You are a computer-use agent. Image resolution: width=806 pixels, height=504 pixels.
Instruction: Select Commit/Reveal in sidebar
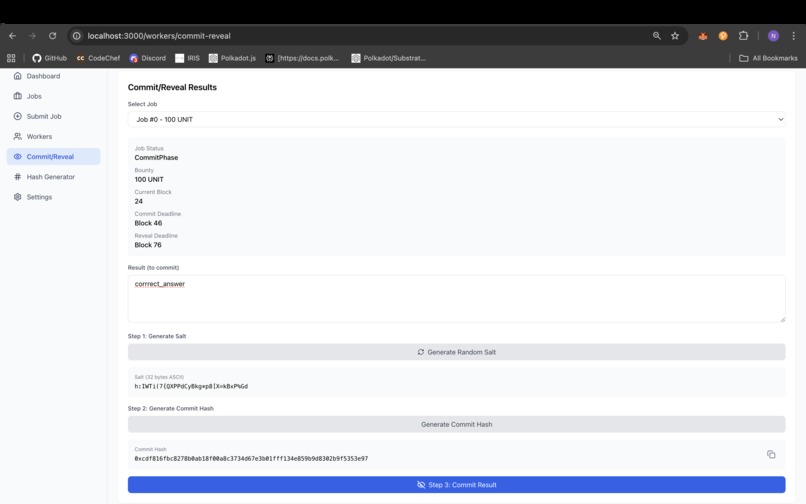point(53,156)
